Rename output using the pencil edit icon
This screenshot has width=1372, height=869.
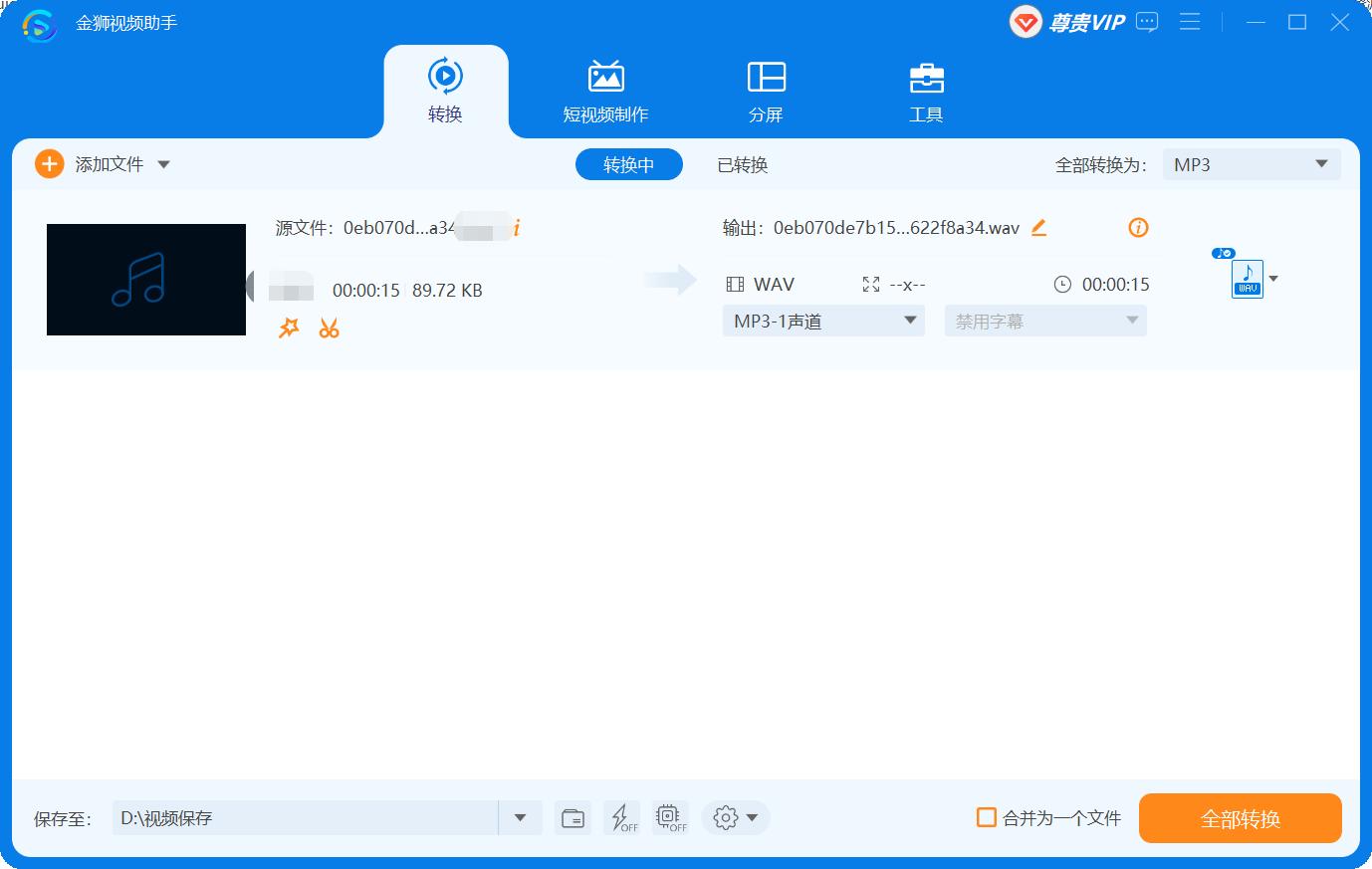tap(1038, 227)
